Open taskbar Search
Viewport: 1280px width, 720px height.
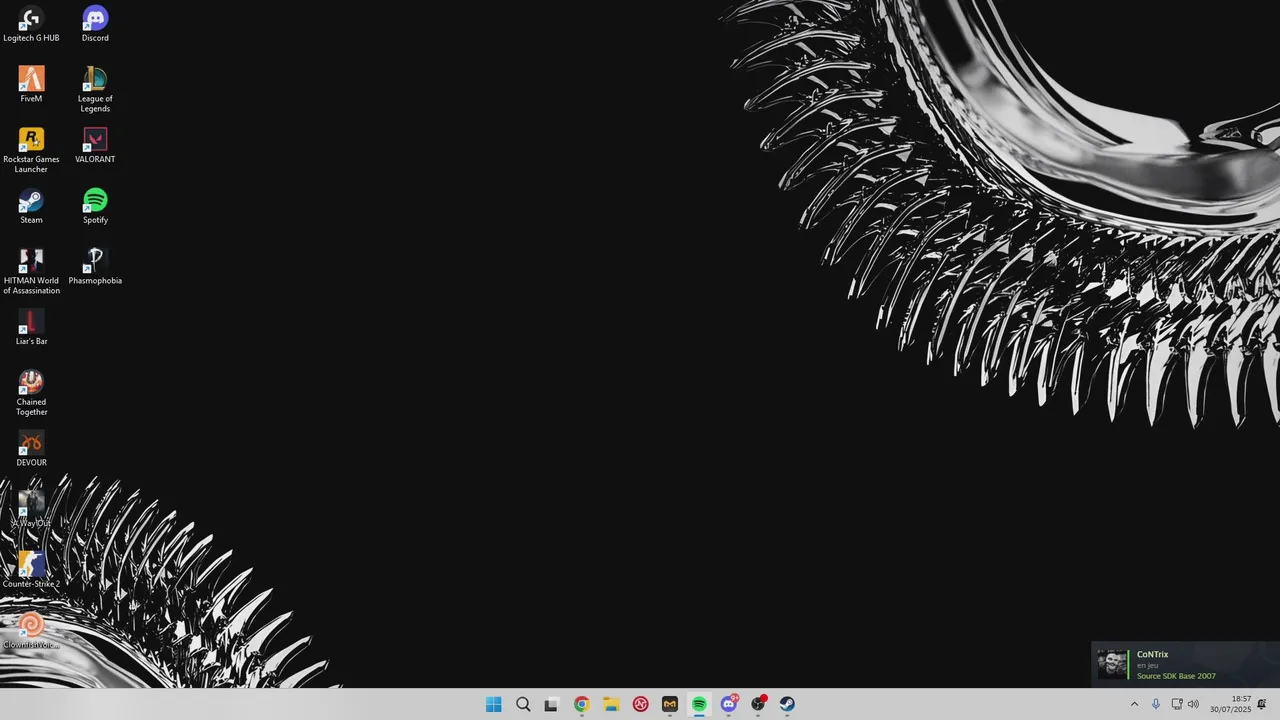(523, 704)
